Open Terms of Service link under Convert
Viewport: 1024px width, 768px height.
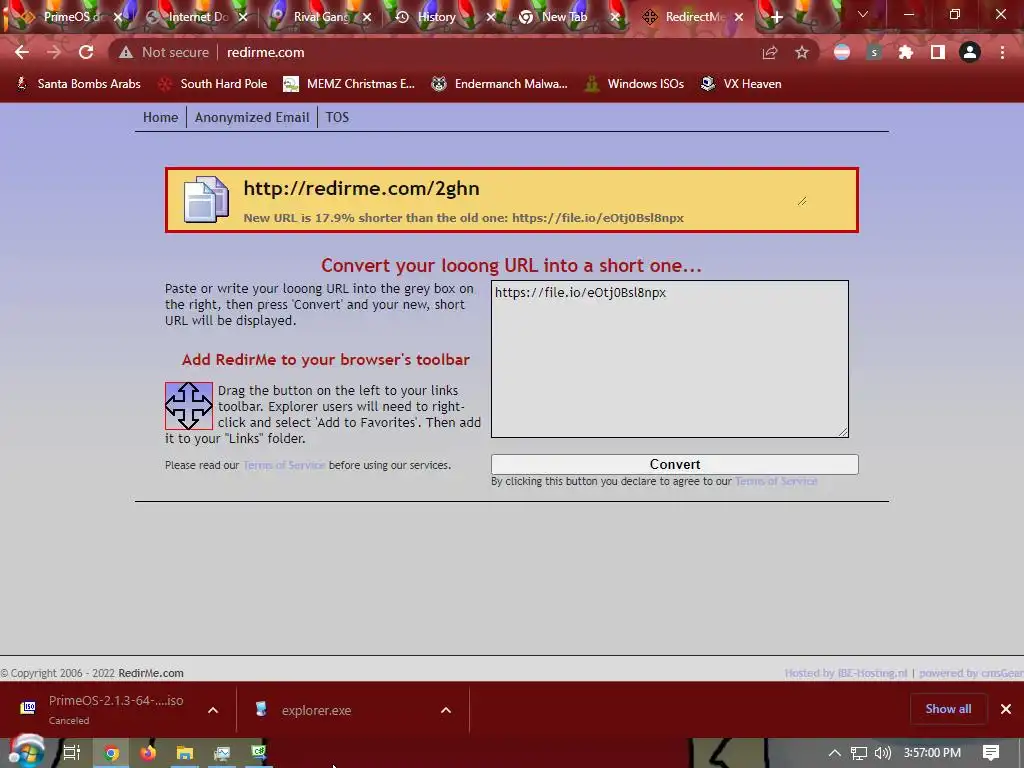[776, 481]
